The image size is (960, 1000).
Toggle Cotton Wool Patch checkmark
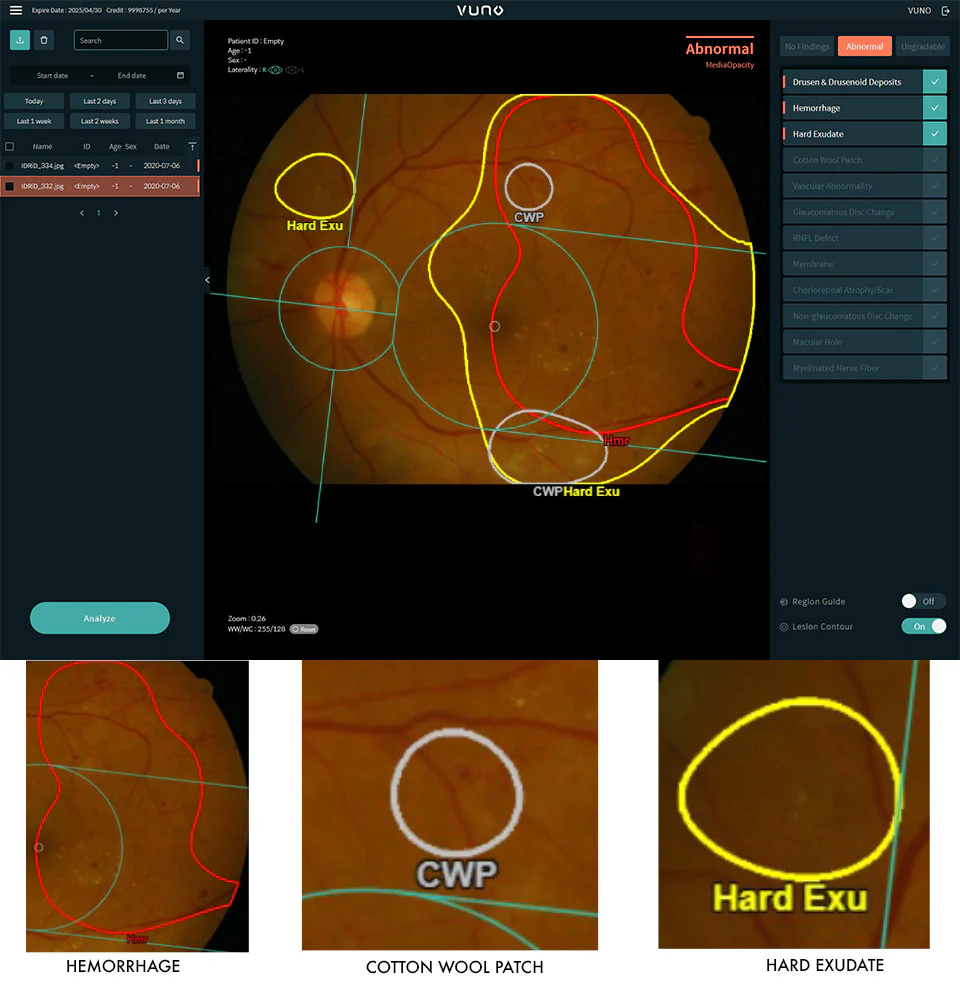click(934, 160)
